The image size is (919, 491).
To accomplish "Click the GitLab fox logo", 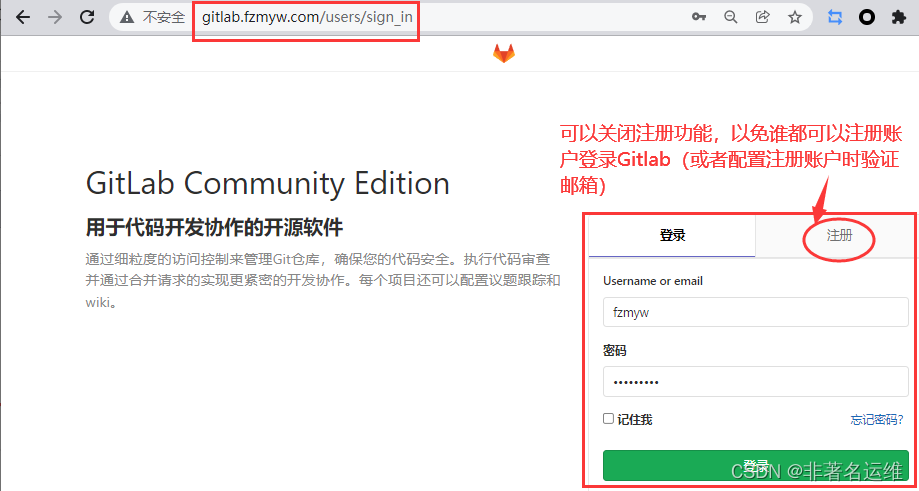I will click(503, 53).
